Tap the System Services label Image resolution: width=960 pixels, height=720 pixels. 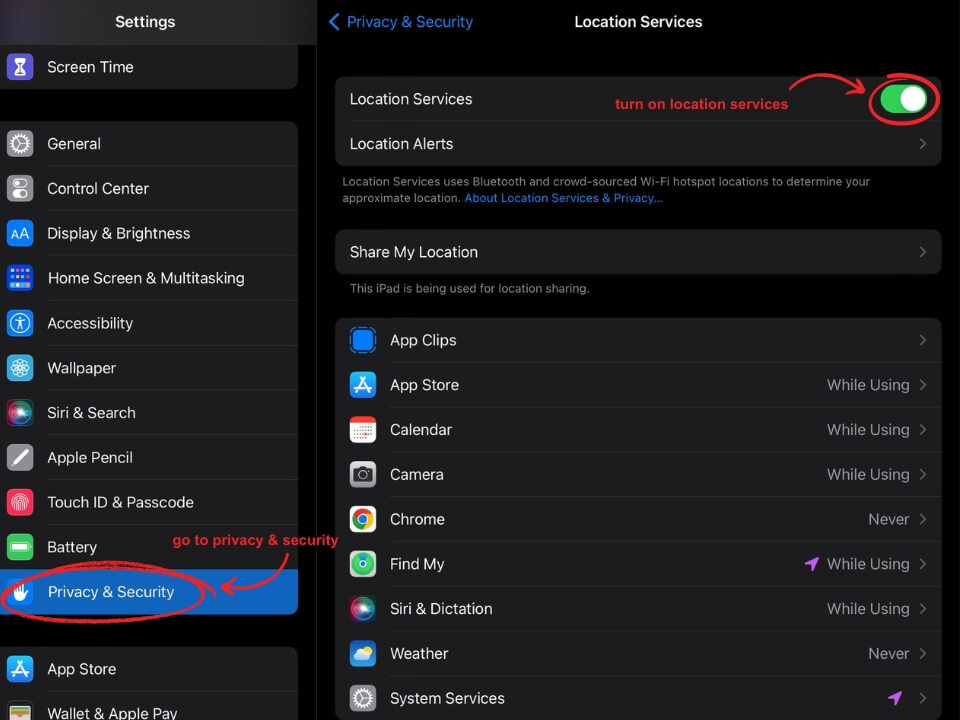click(x=448, y=698)
